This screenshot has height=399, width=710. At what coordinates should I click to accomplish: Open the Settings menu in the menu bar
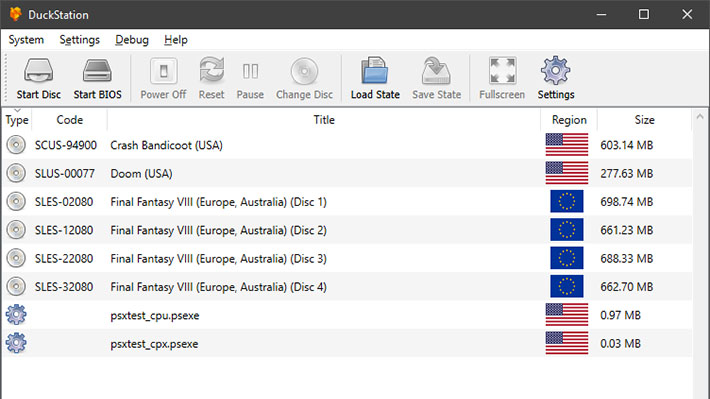tap(80, 40)
